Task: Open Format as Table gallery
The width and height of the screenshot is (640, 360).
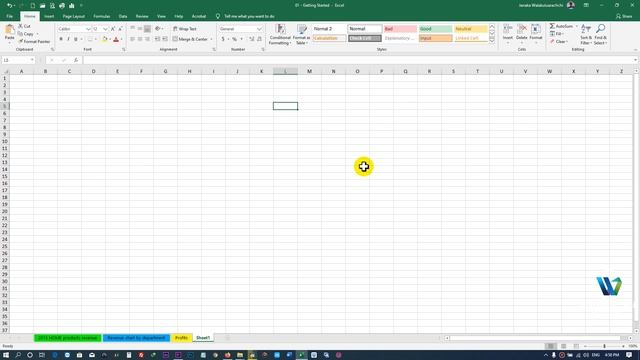Action: pyautogui.click(x=302, y=34)
